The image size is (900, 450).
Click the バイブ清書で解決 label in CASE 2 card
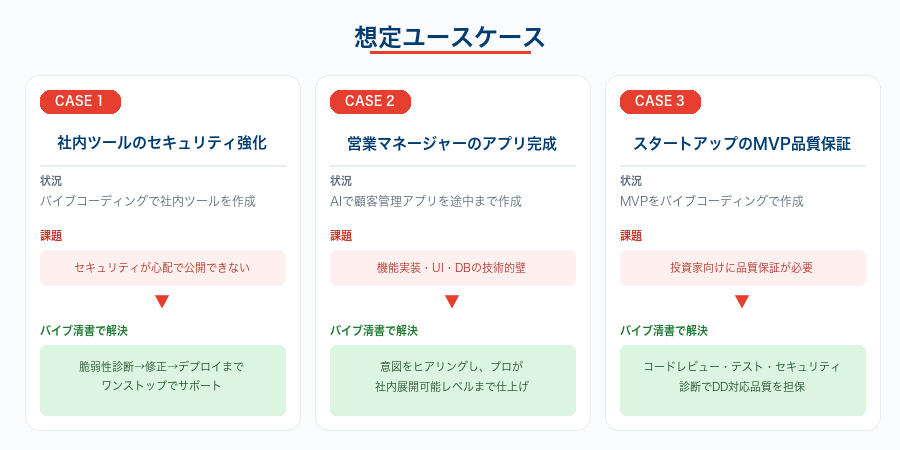374,330
